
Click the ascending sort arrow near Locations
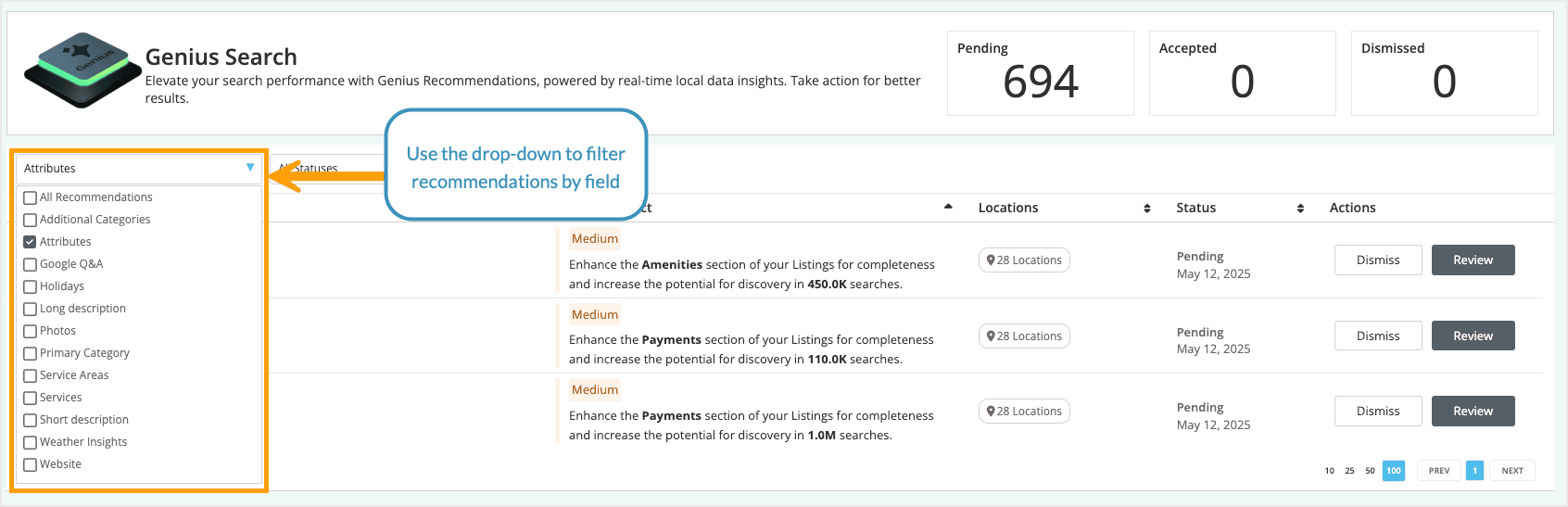pos(948,207)
